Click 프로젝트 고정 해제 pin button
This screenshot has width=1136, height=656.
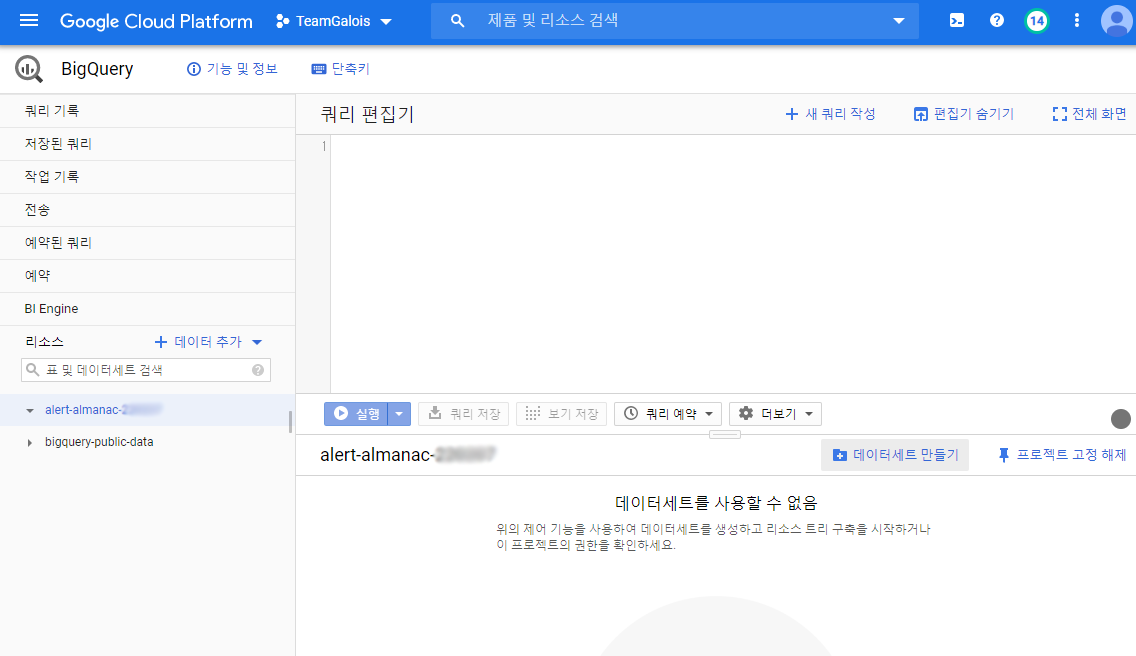1062,454
